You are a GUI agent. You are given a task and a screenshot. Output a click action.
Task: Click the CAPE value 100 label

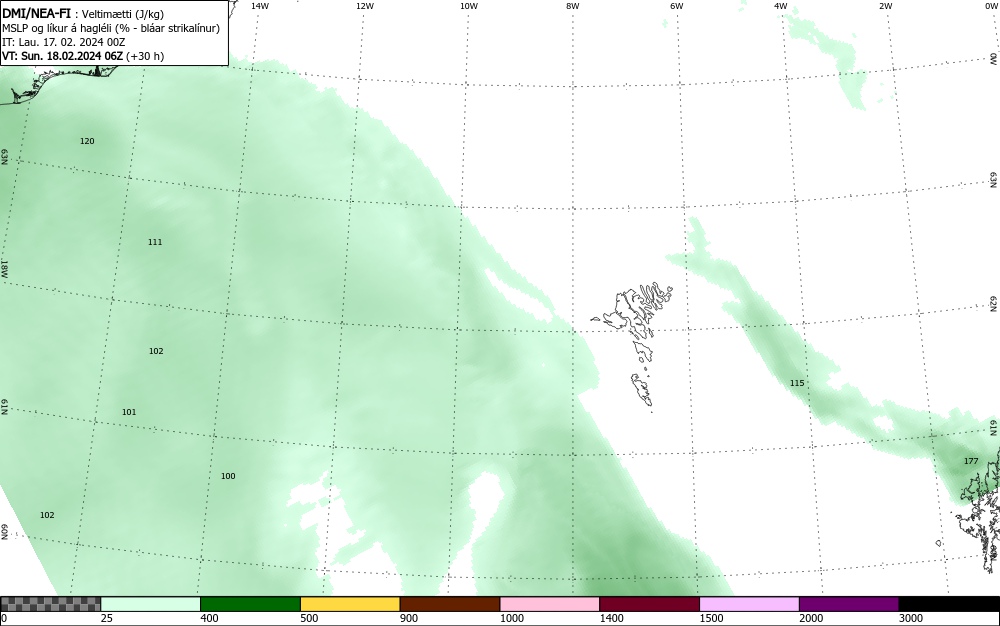(228, 476)
